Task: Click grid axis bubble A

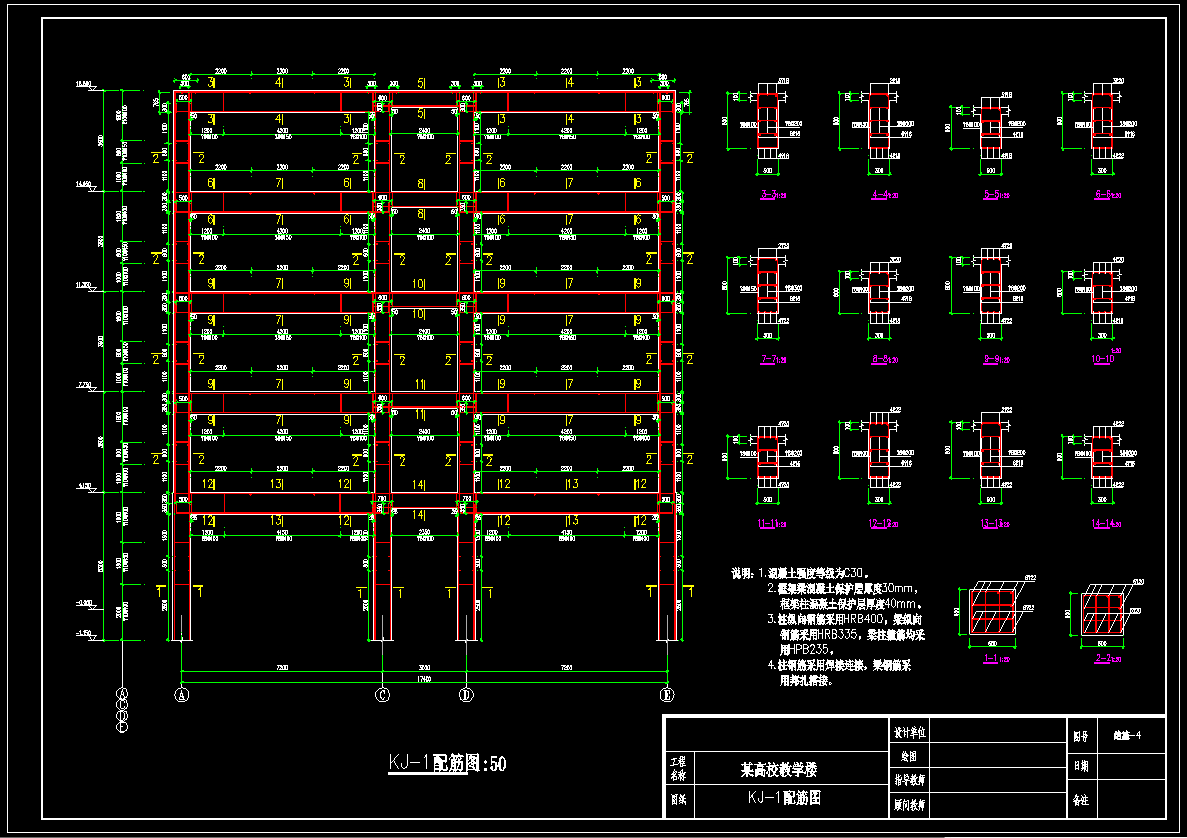Action: (x=182, y=694)
